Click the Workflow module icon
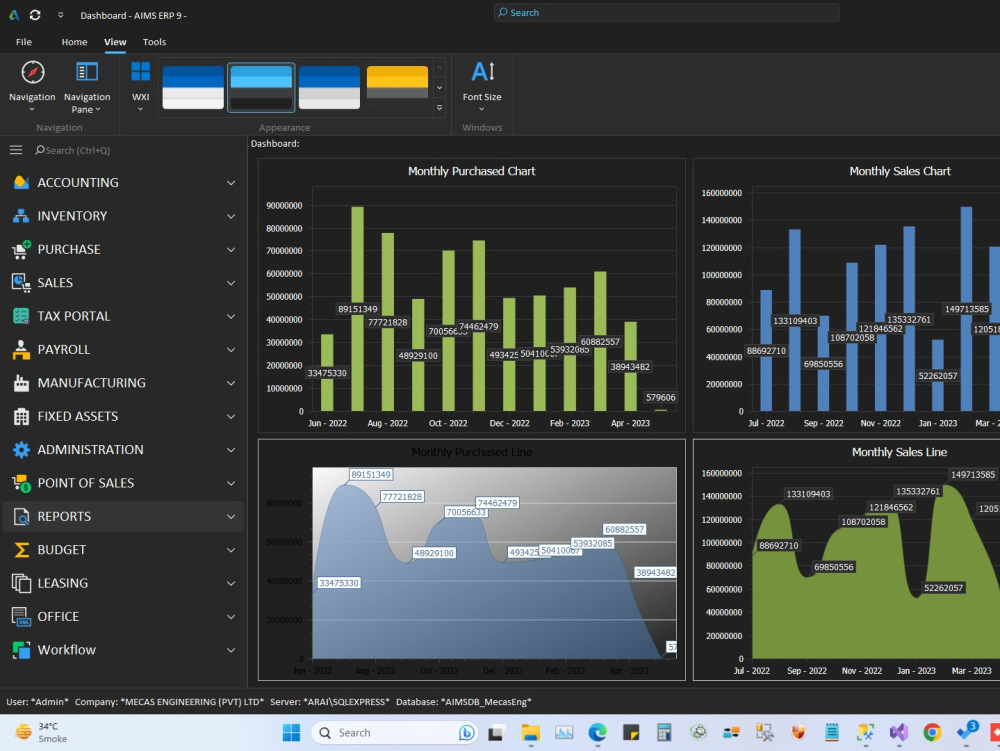Screen dimensions: 1000x751 (x=21, y=650)
